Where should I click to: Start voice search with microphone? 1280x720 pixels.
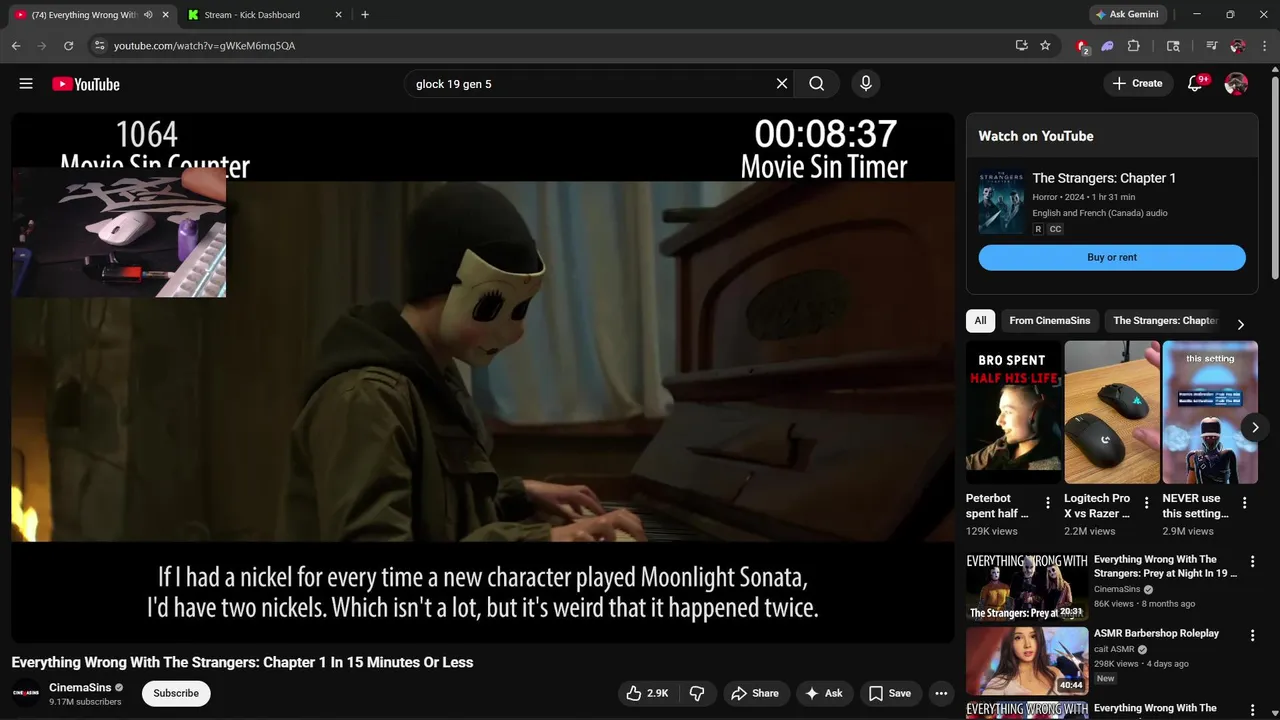(x=866, y=84)
